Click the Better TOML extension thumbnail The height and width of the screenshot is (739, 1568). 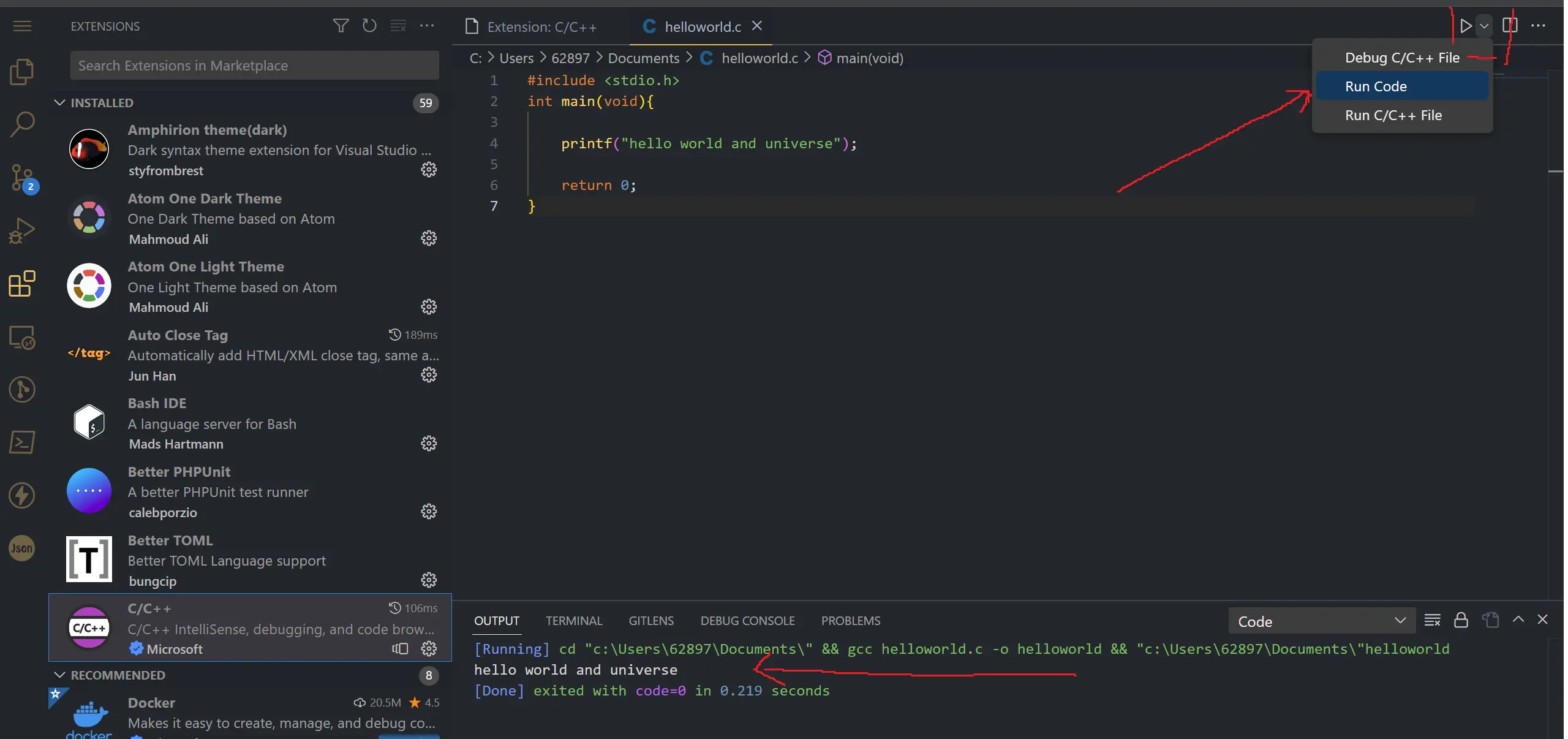[89, 559]
